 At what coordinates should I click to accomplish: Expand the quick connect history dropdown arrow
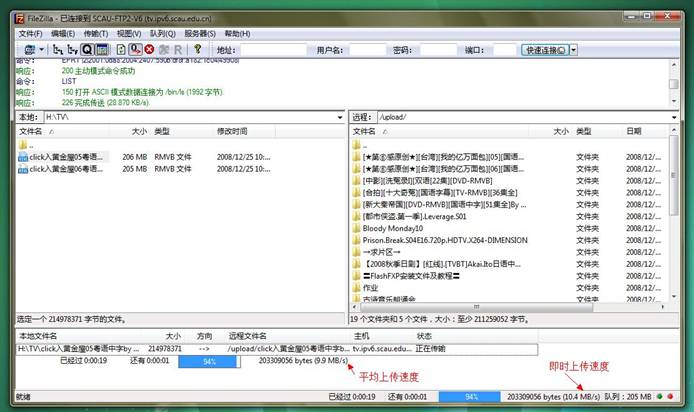click(x=574, y=50)
